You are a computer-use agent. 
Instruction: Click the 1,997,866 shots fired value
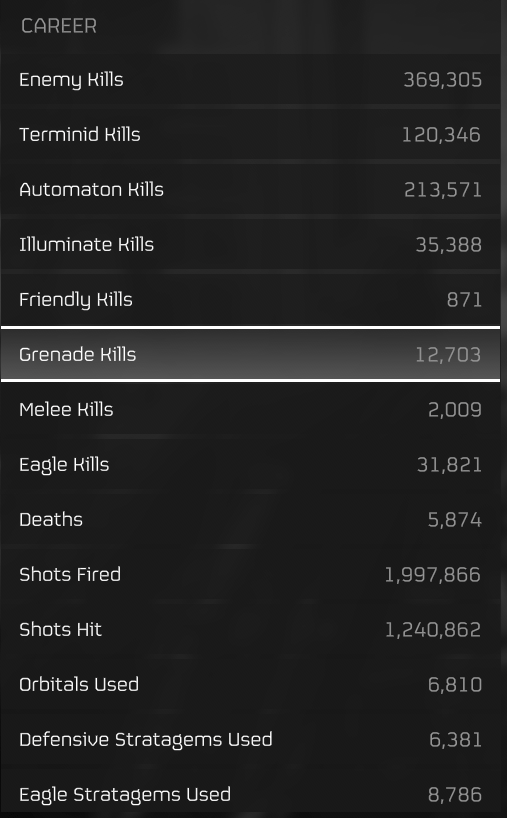click(432, 574)
